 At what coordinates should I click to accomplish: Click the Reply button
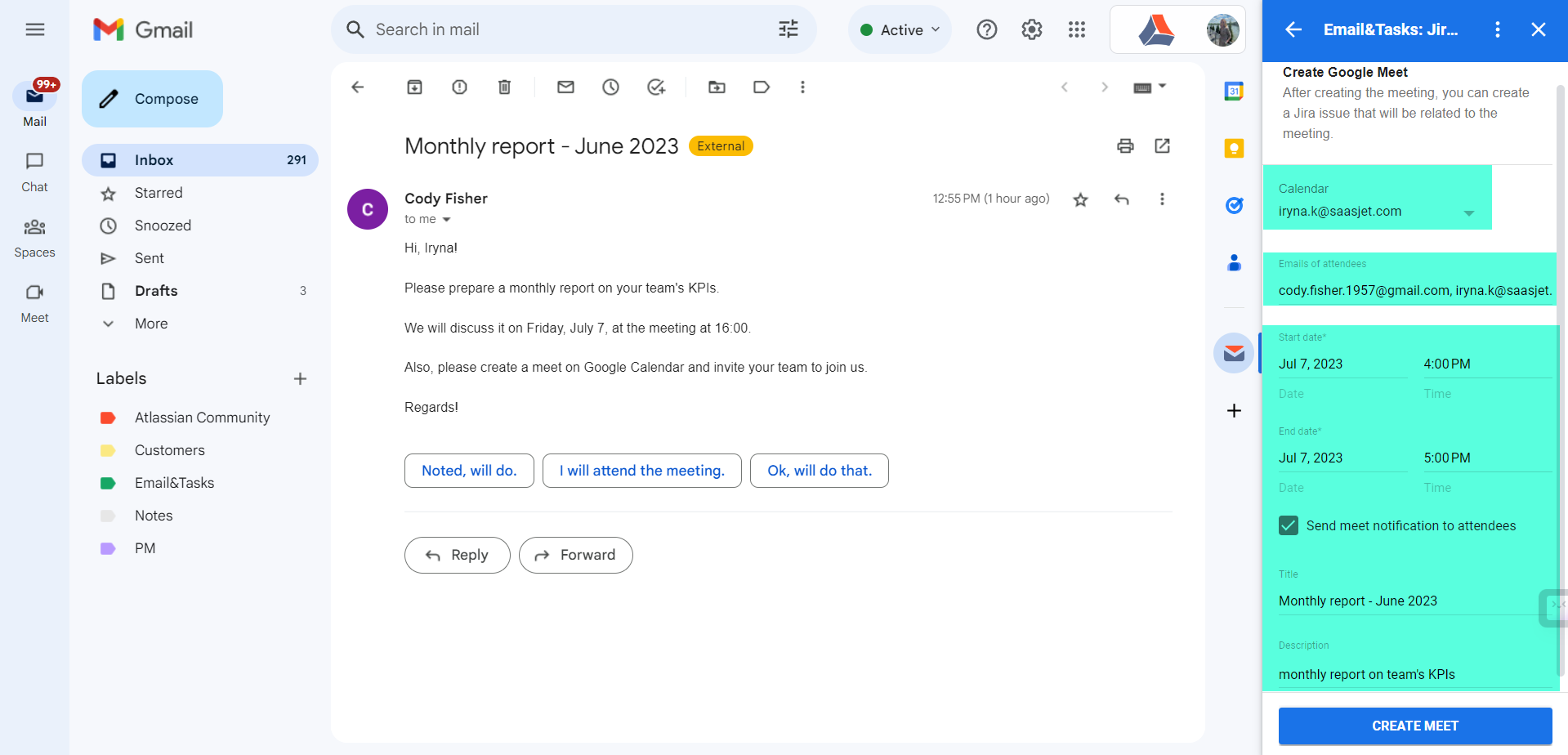point(458,556)
